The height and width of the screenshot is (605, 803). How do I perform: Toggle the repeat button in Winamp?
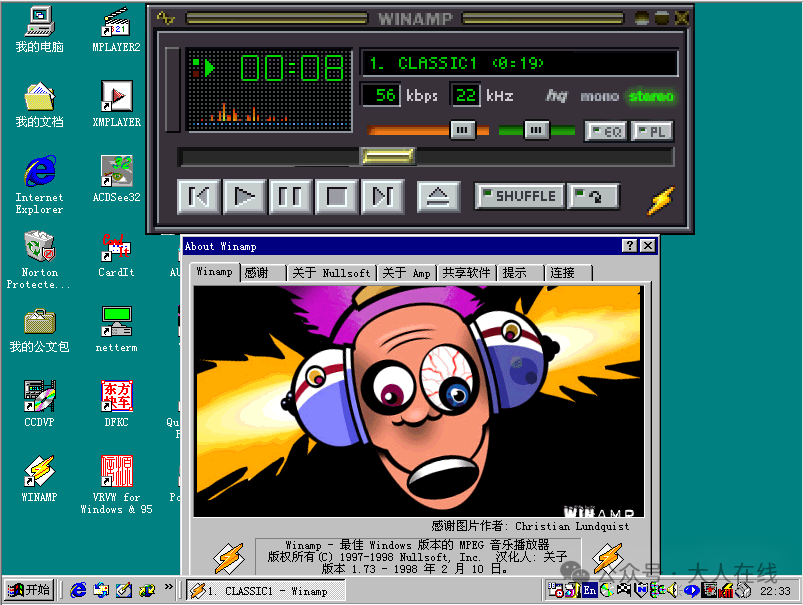coord(594,196)
